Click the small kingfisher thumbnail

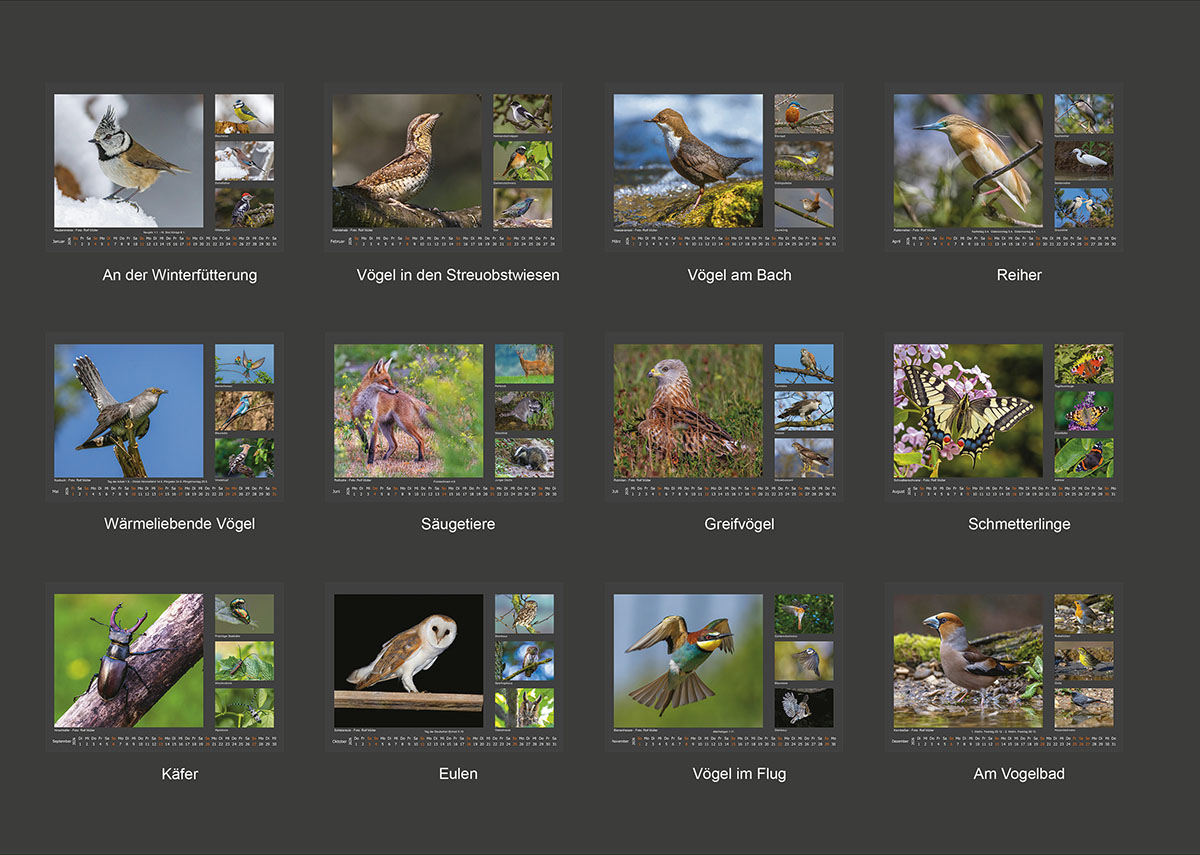804,113
